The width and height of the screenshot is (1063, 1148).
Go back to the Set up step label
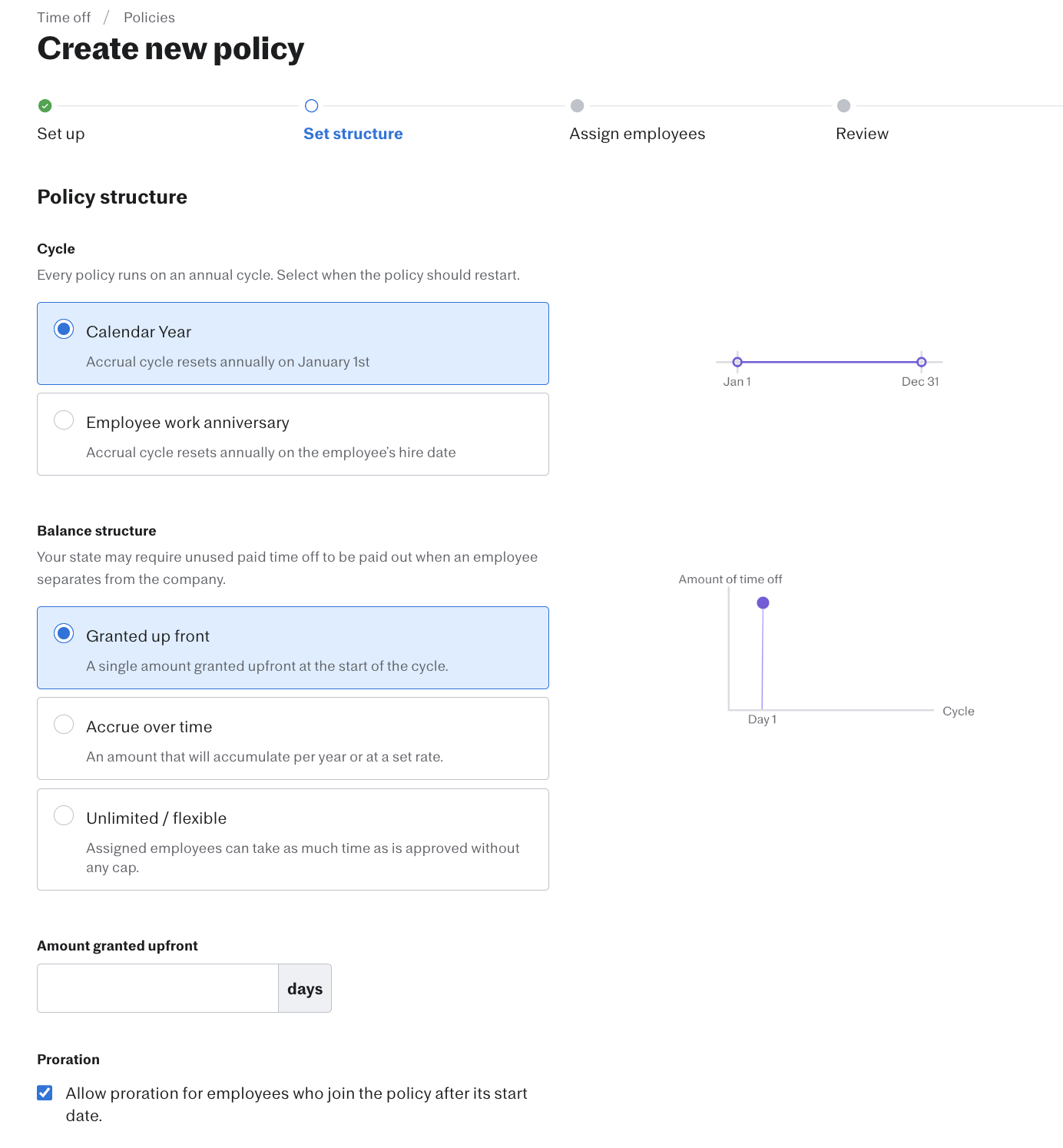pos(61,134)
